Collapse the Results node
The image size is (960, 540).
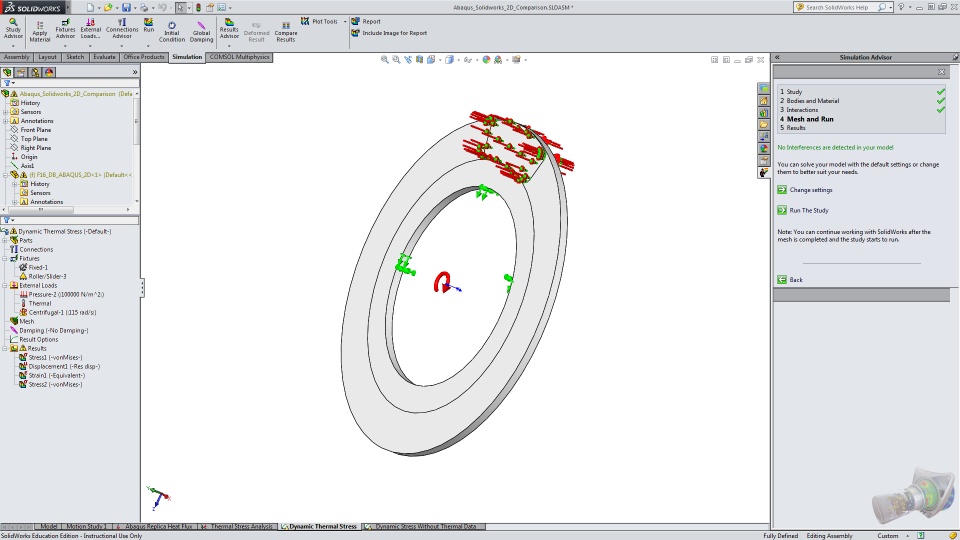(6, 348)
